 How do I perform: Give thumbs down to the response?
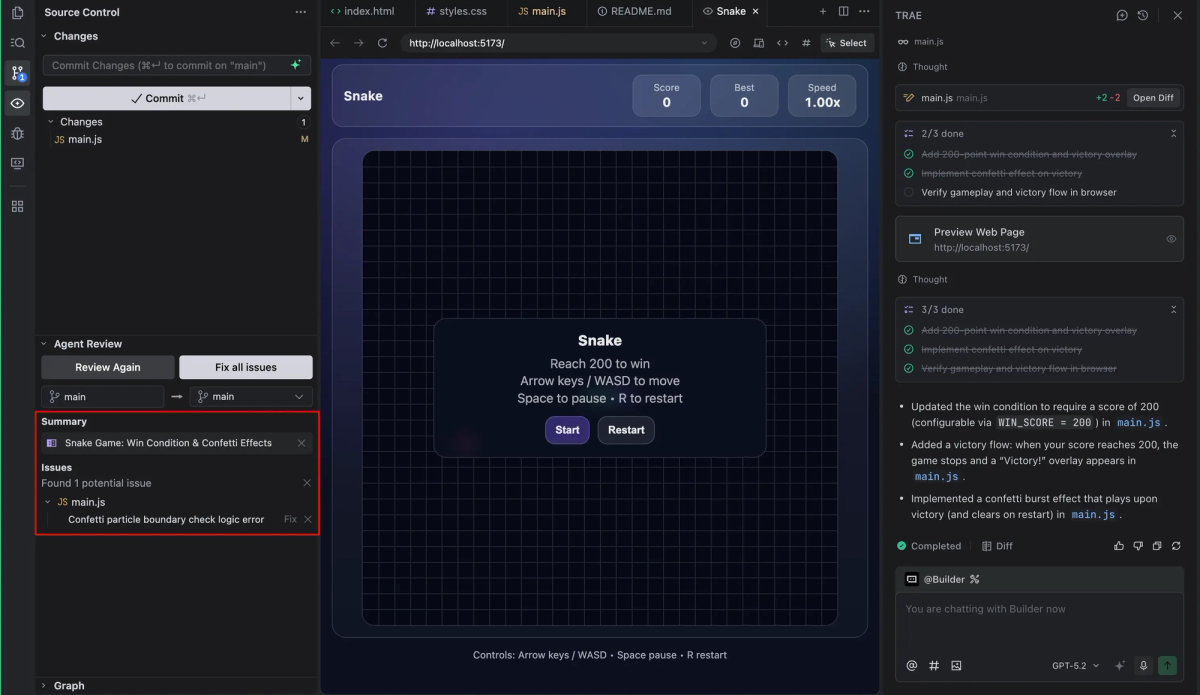point(1138,546)
